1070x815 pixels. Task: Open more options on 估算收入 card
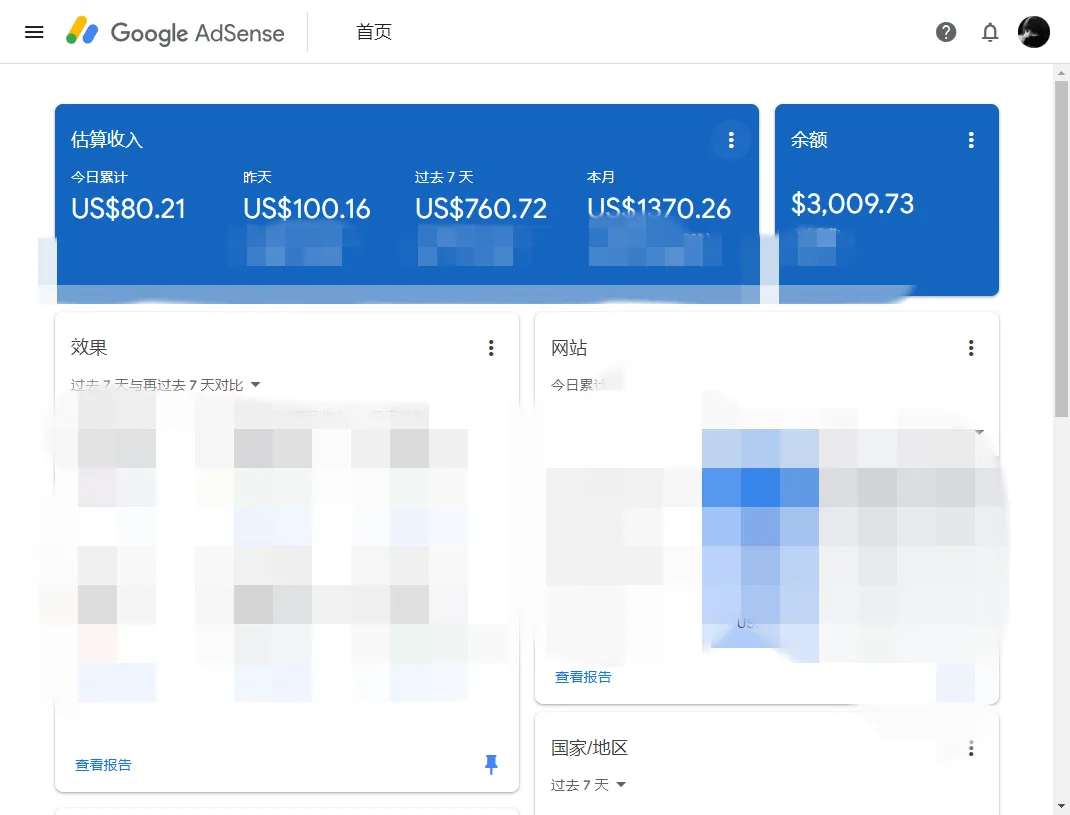tap(731, 140)
